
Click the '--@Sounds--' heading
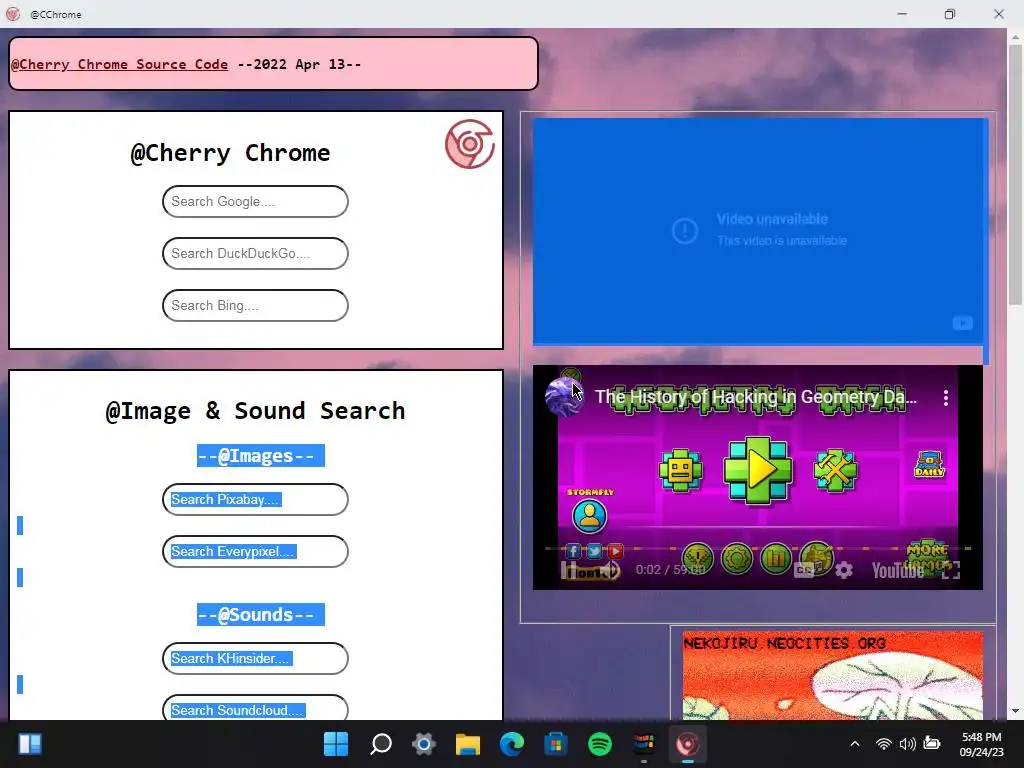[261, 615]
